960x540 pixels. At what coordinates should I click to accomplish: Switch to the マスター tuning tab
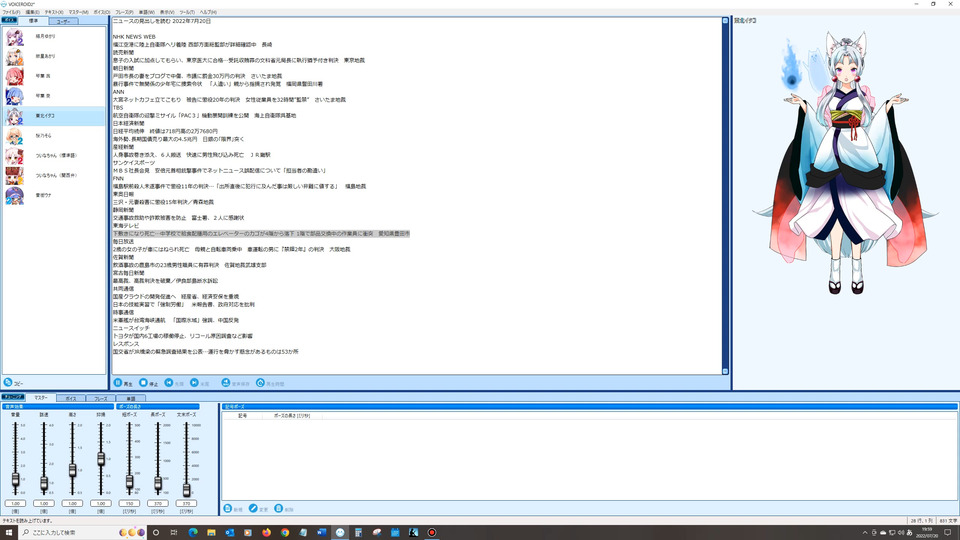click(41, 398)
